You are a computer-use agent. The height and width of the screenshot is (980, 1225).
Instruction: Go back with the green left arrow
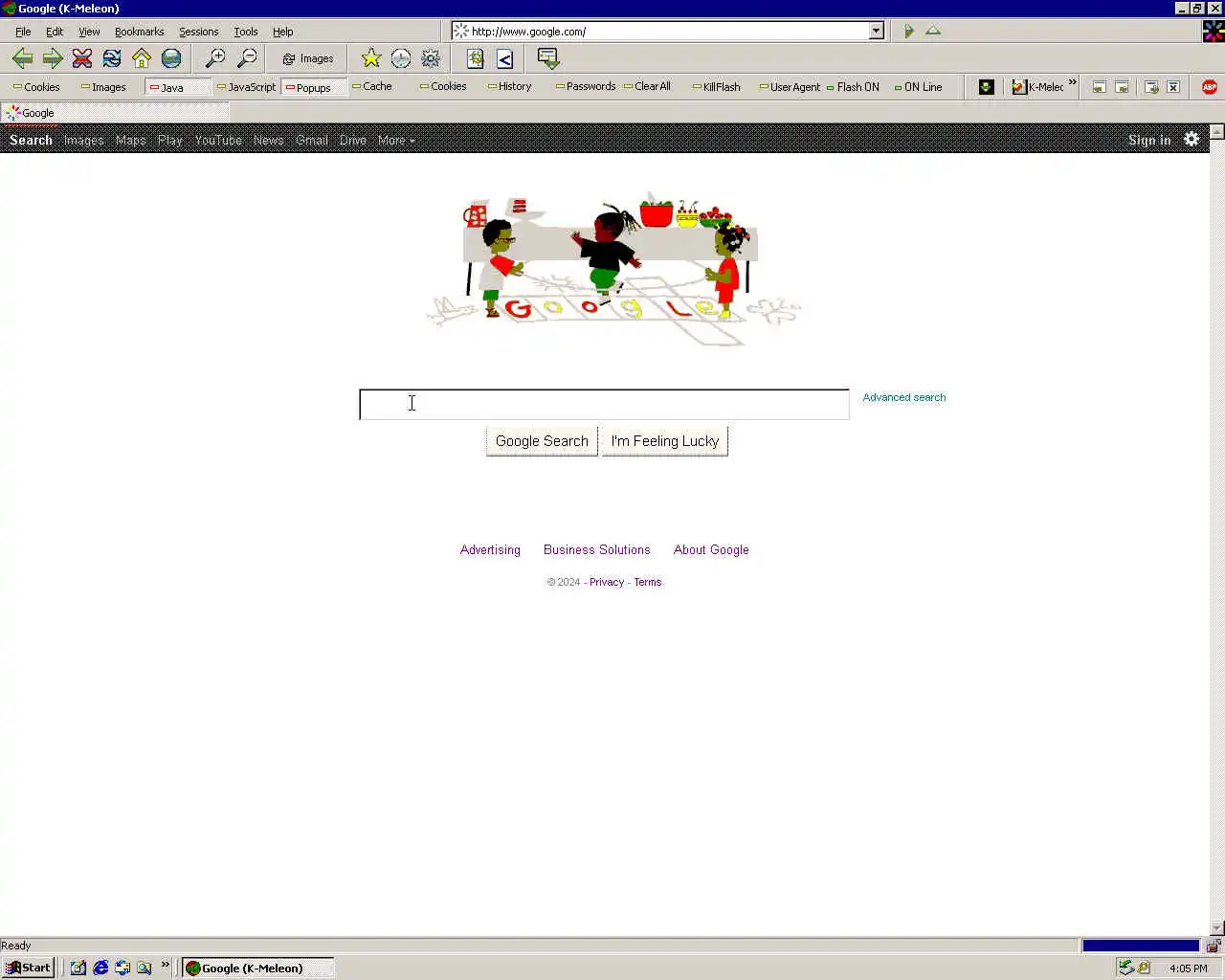point(22,58)
